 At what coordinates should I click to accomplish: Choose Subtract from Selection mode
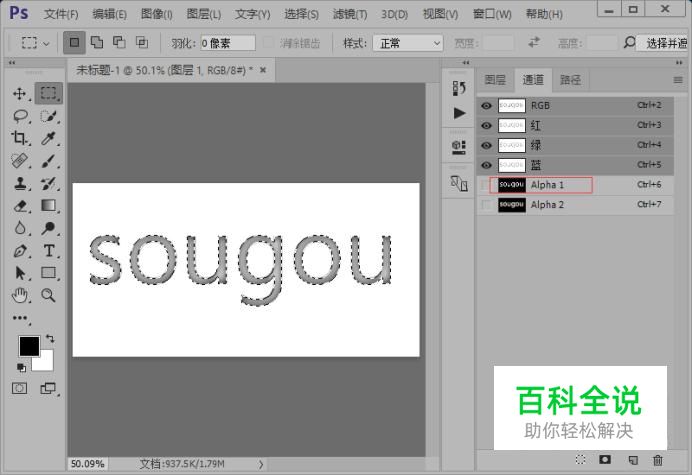pos(119,42)
